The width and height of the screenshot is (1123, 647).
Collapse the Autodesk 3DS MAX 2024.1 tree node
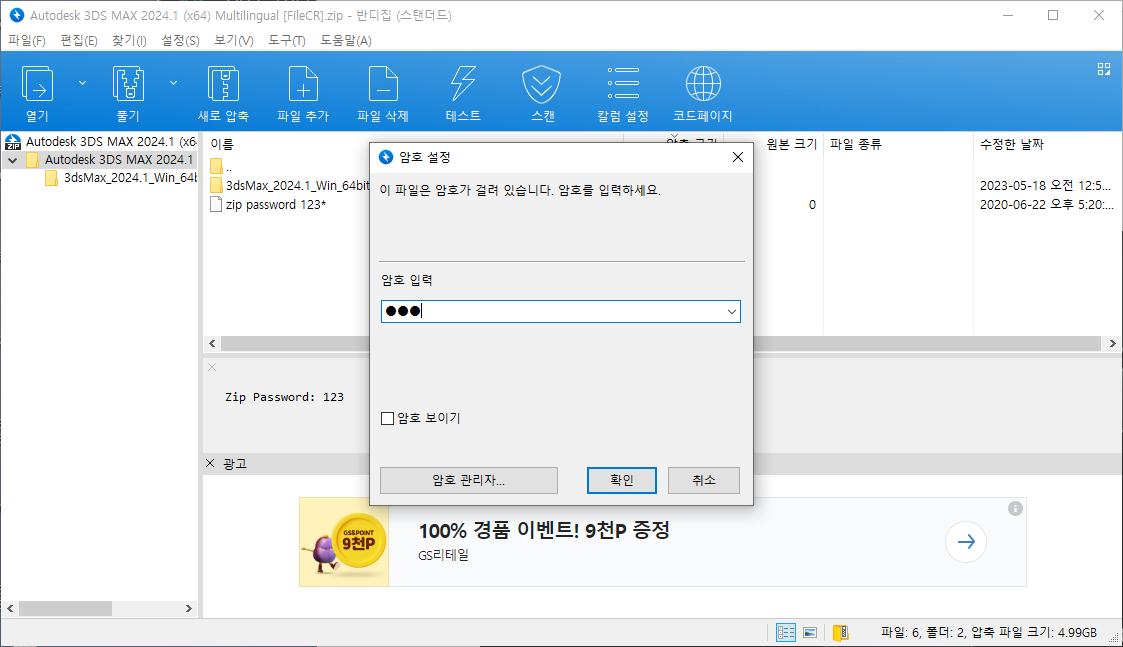(x=12, y=160)
